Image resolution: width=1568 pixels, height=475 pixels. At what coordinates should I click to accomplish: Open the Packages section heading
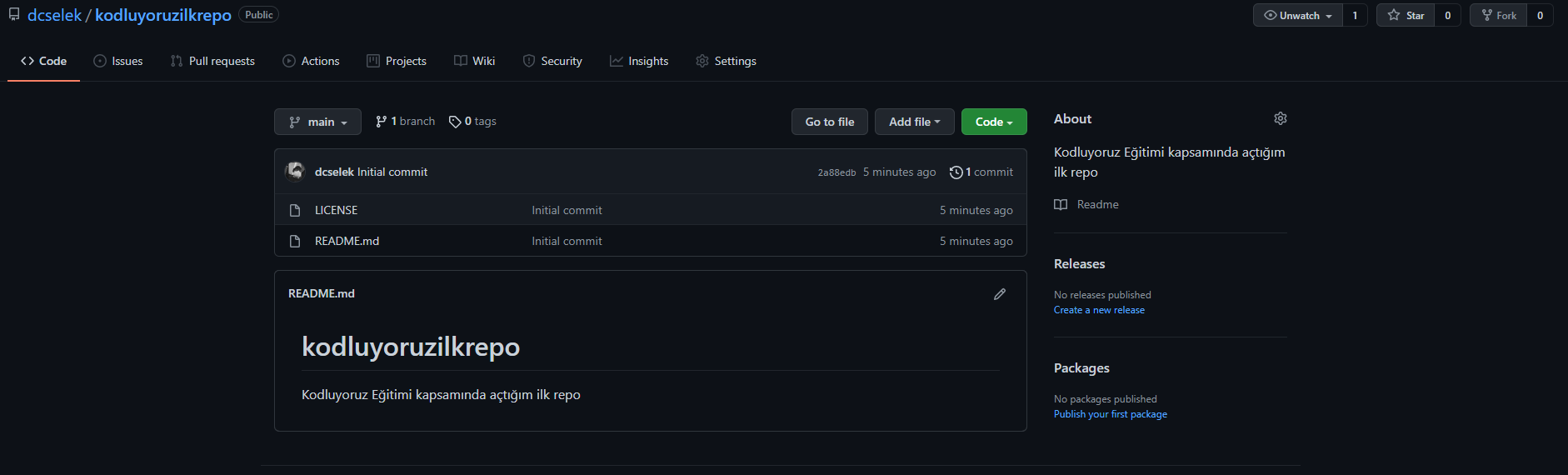(x=1081, y=367)
